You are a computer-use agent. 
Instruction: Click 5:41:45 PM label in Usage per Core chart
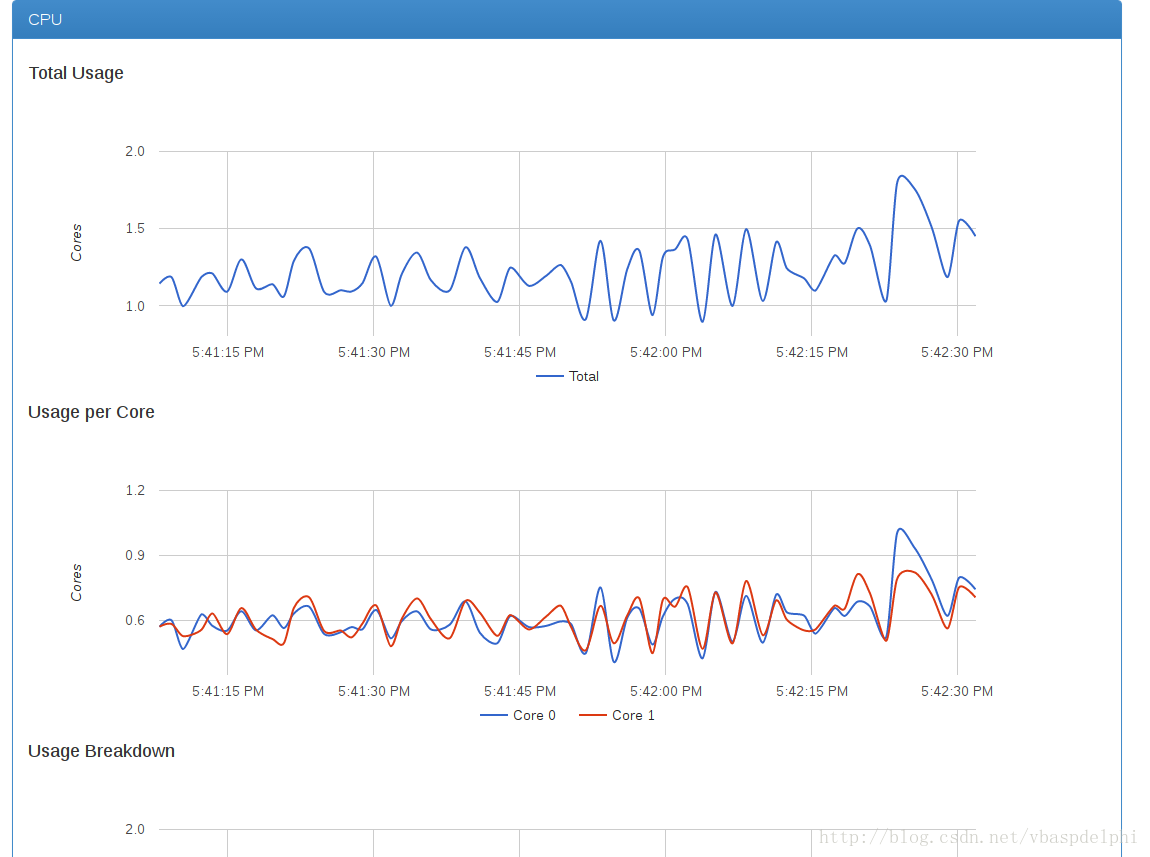coord(519,691)
